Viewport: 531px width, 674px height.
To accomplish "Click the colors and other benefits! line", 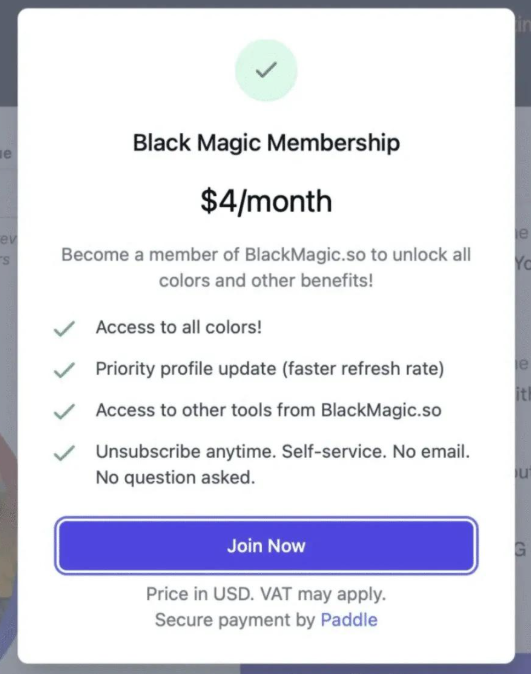I will [x=266, y=281].
